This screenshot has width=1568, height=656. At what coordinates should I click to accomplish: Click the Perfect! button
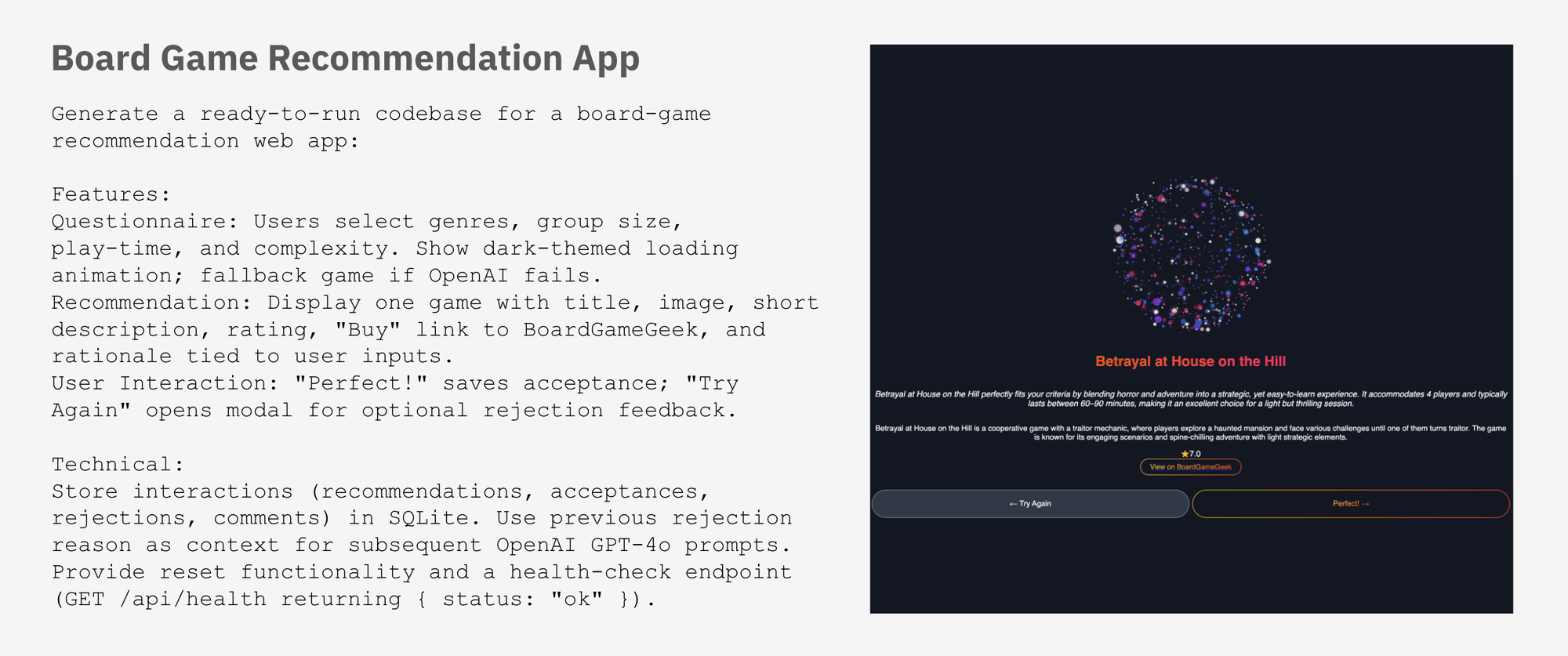pyautogui.click(x=1351, y=504)
